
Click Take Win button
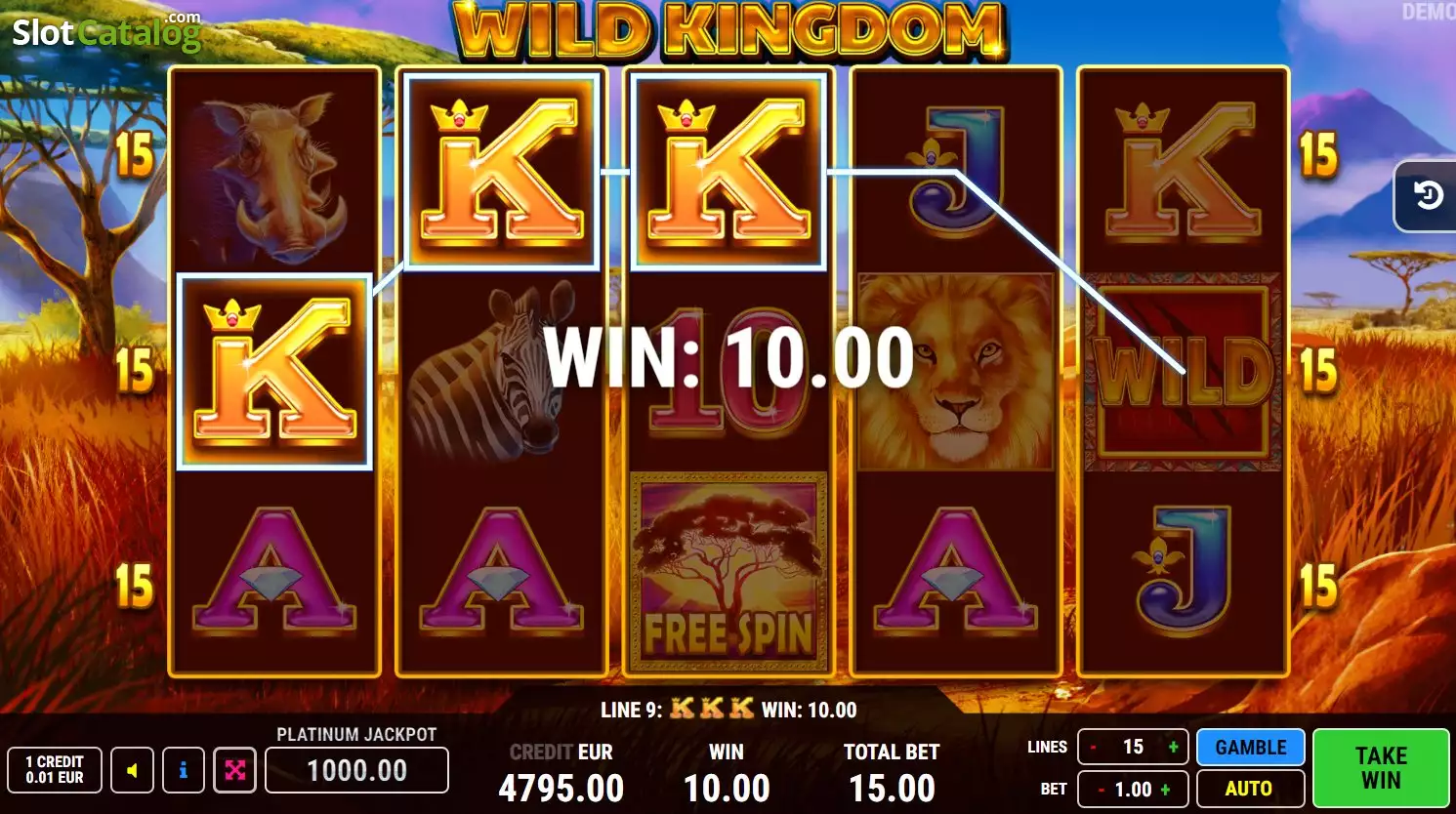1381,768
